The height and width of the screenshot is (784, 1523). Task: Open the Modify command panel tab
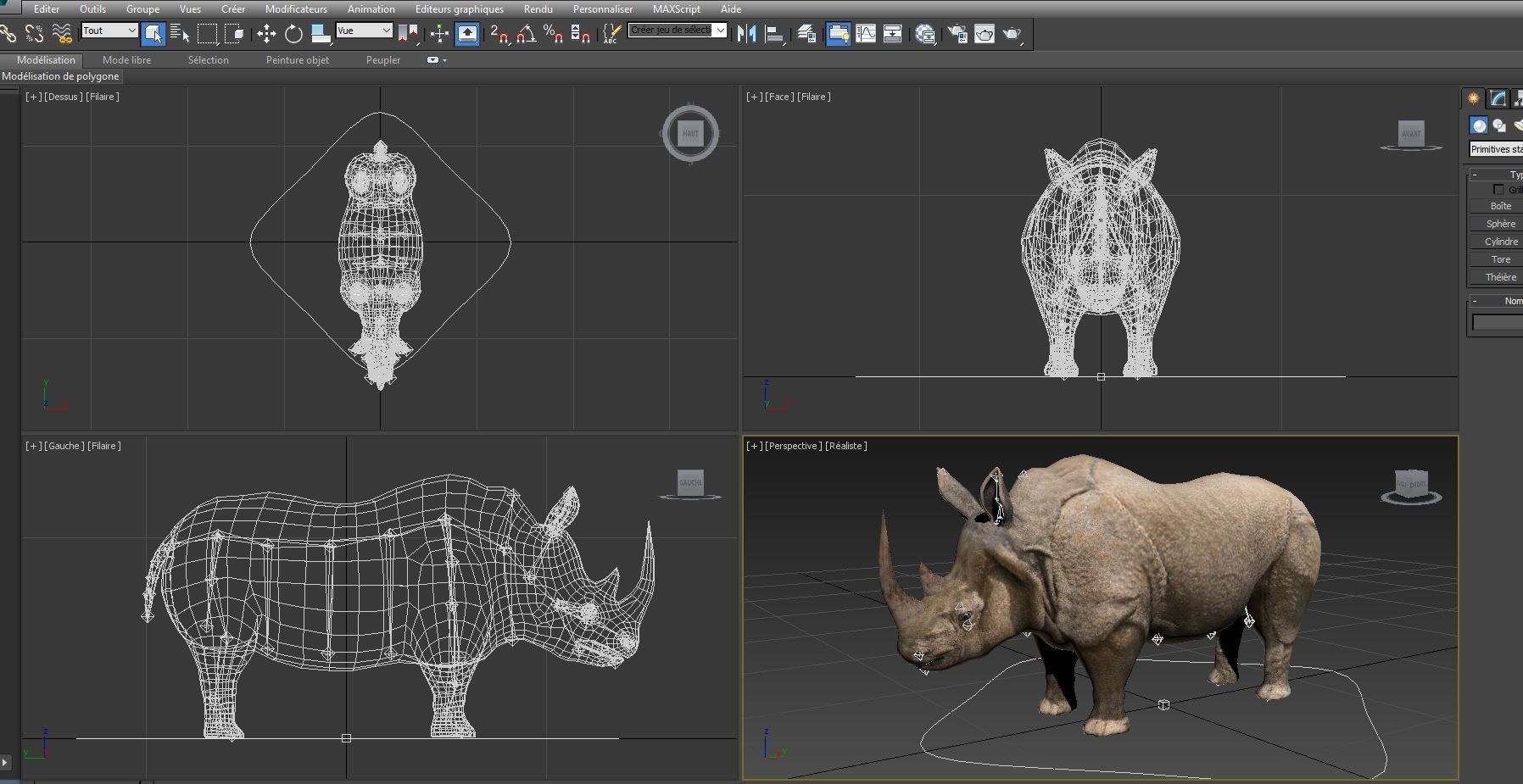1498,98
